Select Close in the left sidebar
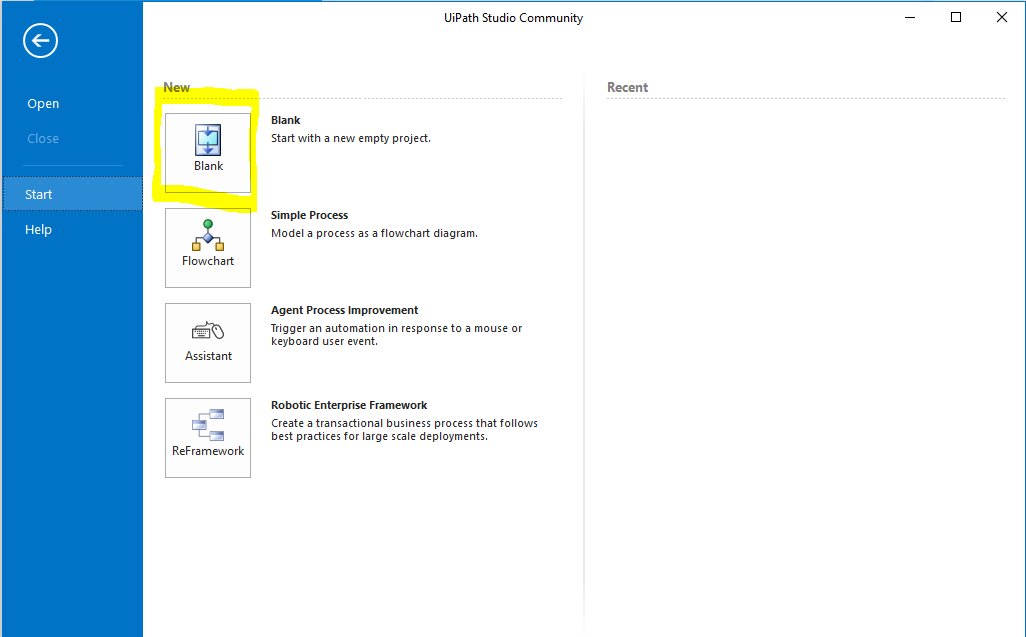Image resolution: width=1026 pixels, height=637 pixels. [43, 139]
